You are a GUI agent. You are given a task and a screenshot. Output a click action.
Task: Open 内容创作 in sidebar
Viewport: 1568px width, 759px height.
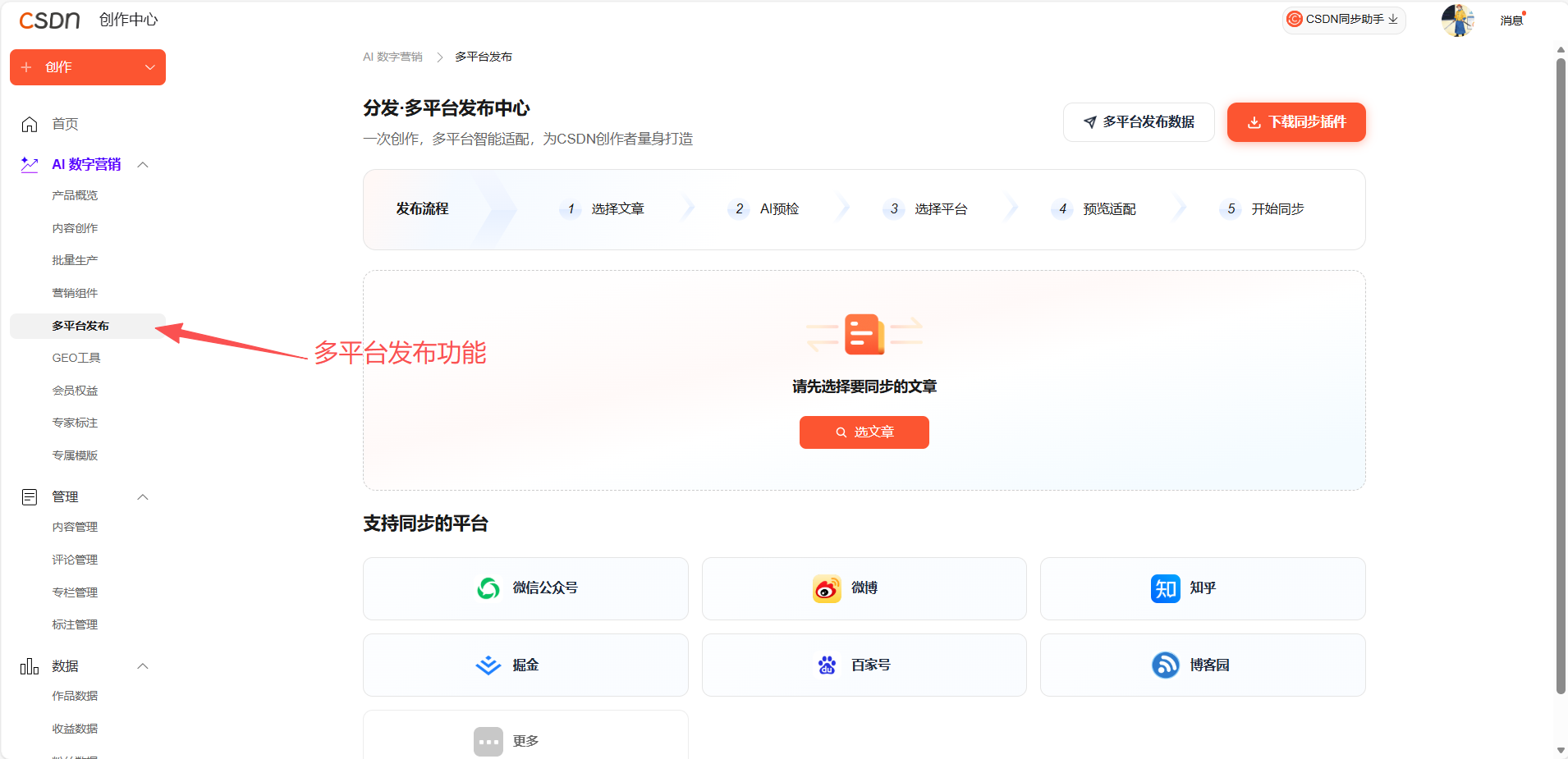(x=75, y=228)
